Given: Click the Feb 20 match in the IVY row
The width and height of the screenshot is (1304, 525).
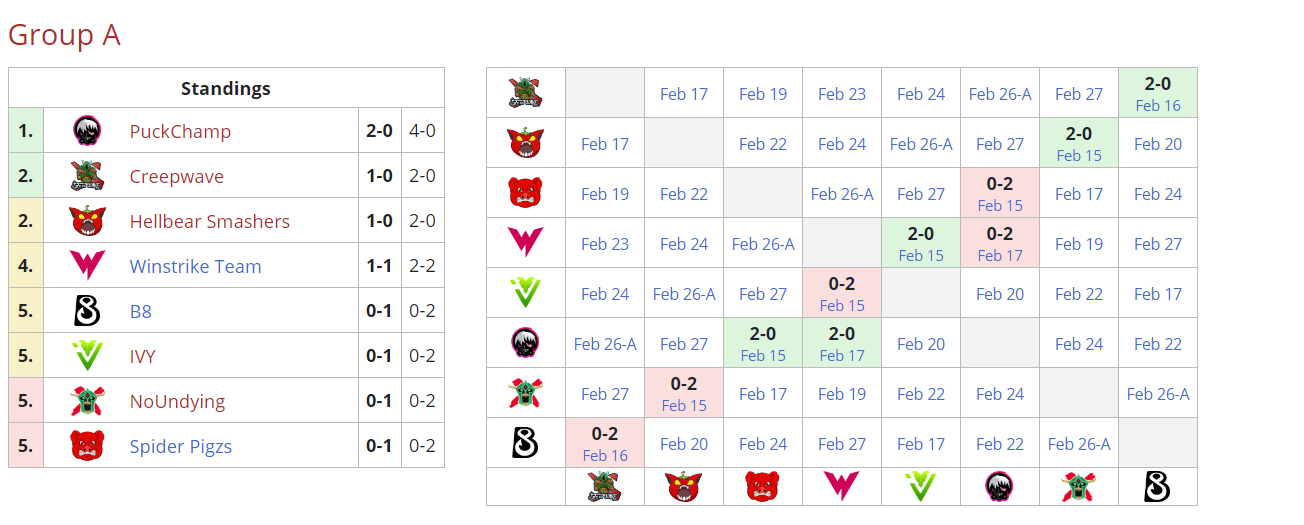Looking at the screenshot, I should (x=1000, y=294).
